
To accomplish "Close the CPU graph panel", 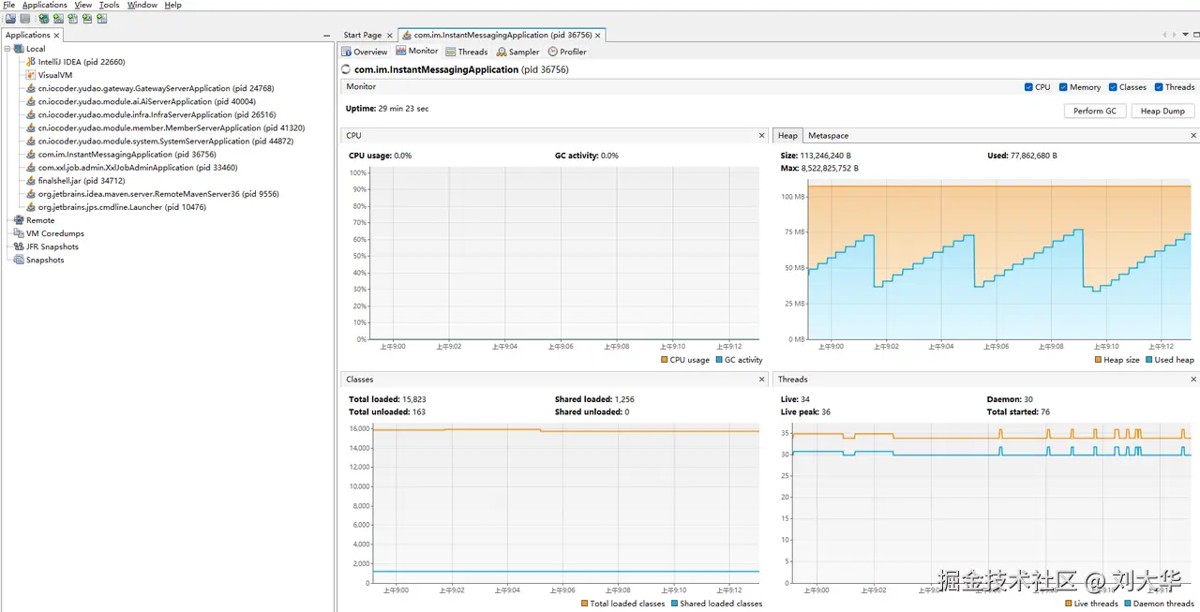I will pos(761,136).
